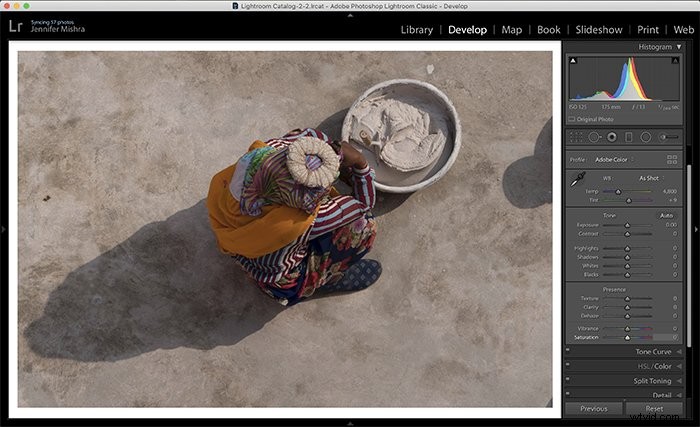
Task: Click the Blacks slider handle
Action: pos(627,275)
